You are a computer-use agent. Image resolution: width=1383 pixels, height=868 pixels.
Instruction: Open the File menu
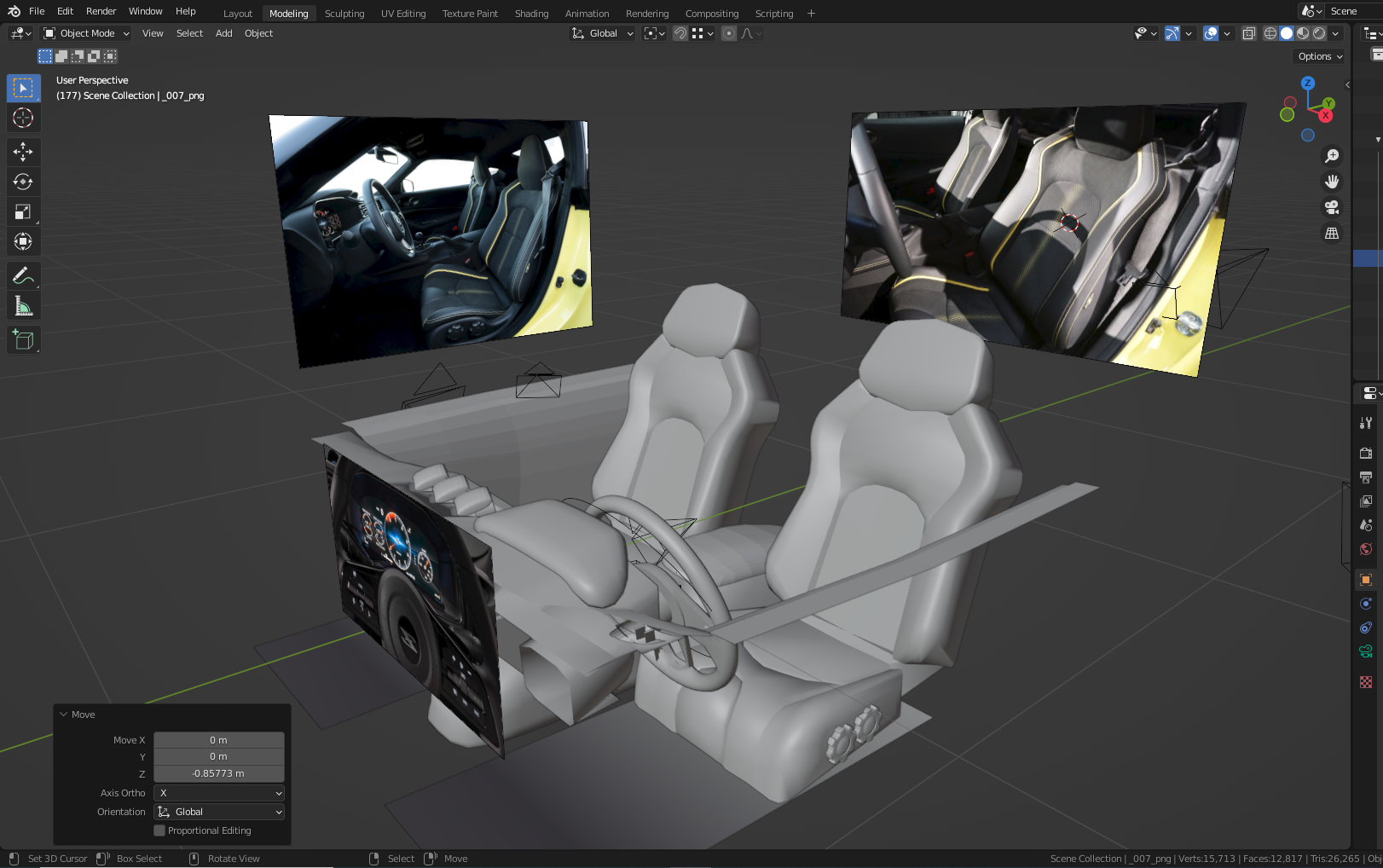point(37,11)
